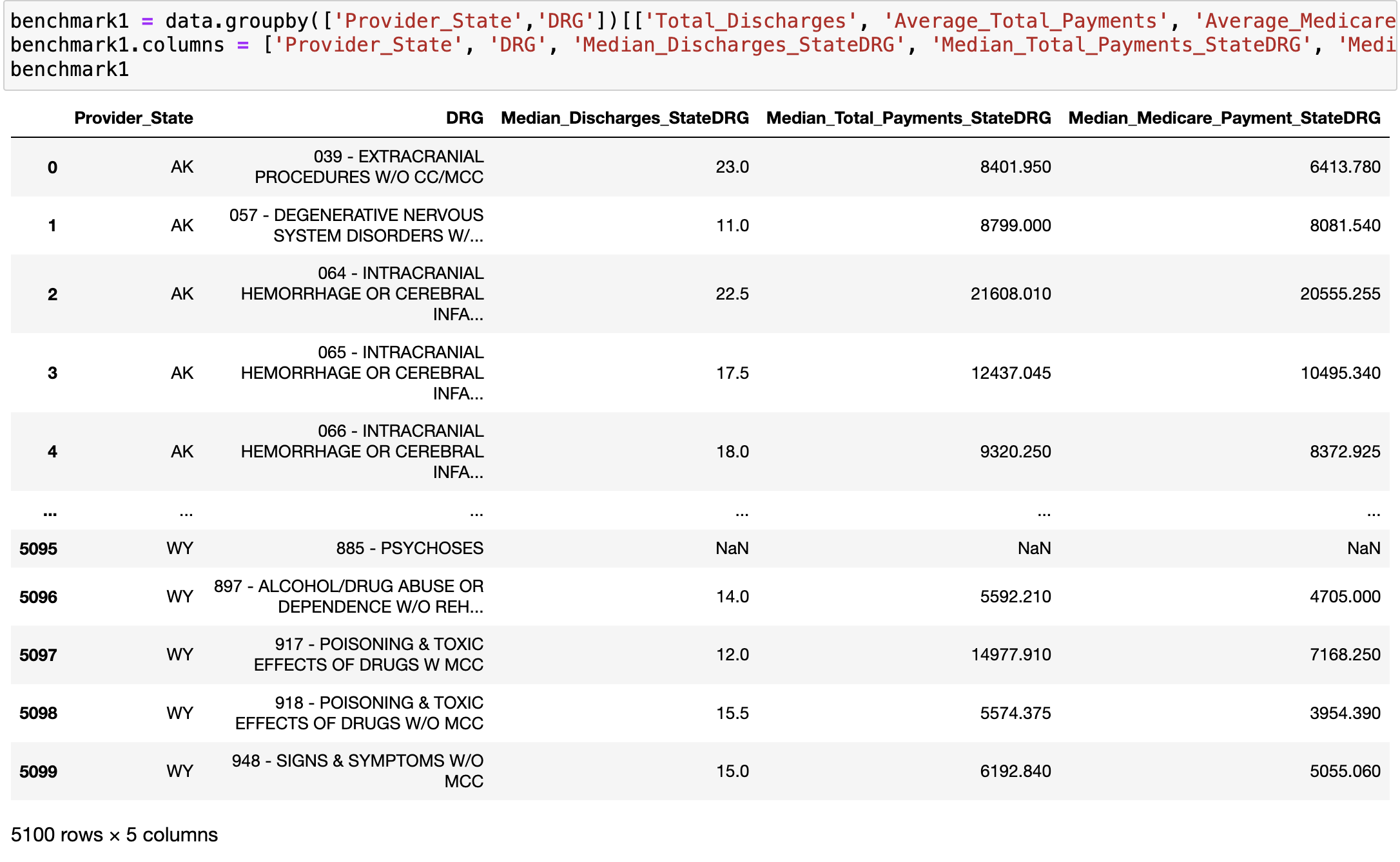Viewport: 1400px width, 862px height.
Task: Click the 039 - EXTRACRANIAL PROCEDURES cell
Action: click(x=369, y=167)
